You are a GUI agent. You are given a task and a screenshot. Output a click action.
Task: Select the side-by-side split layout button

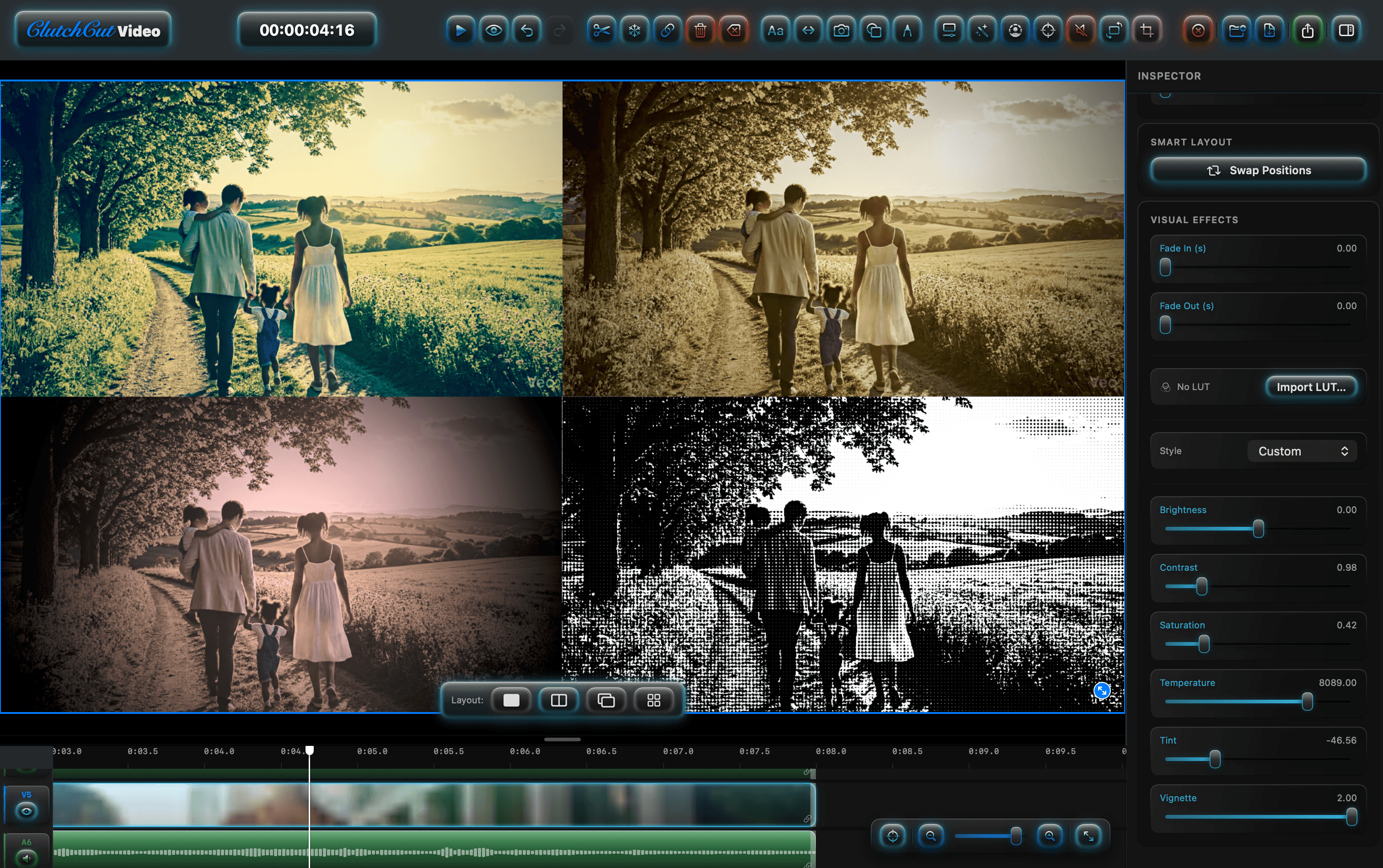coord(558,700)
